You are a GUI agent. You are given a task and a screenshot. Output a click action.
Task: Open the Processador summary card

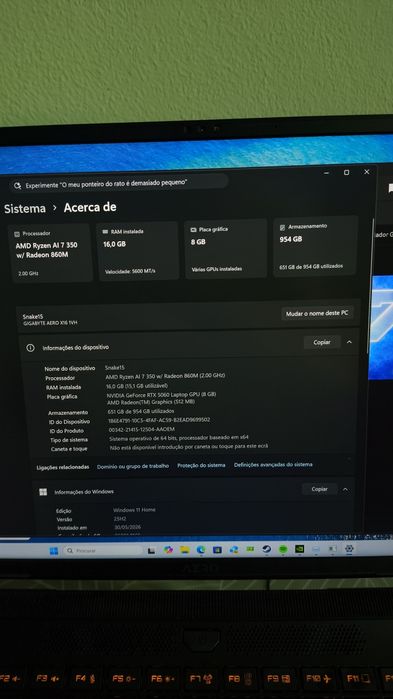[x=50, y=253]
